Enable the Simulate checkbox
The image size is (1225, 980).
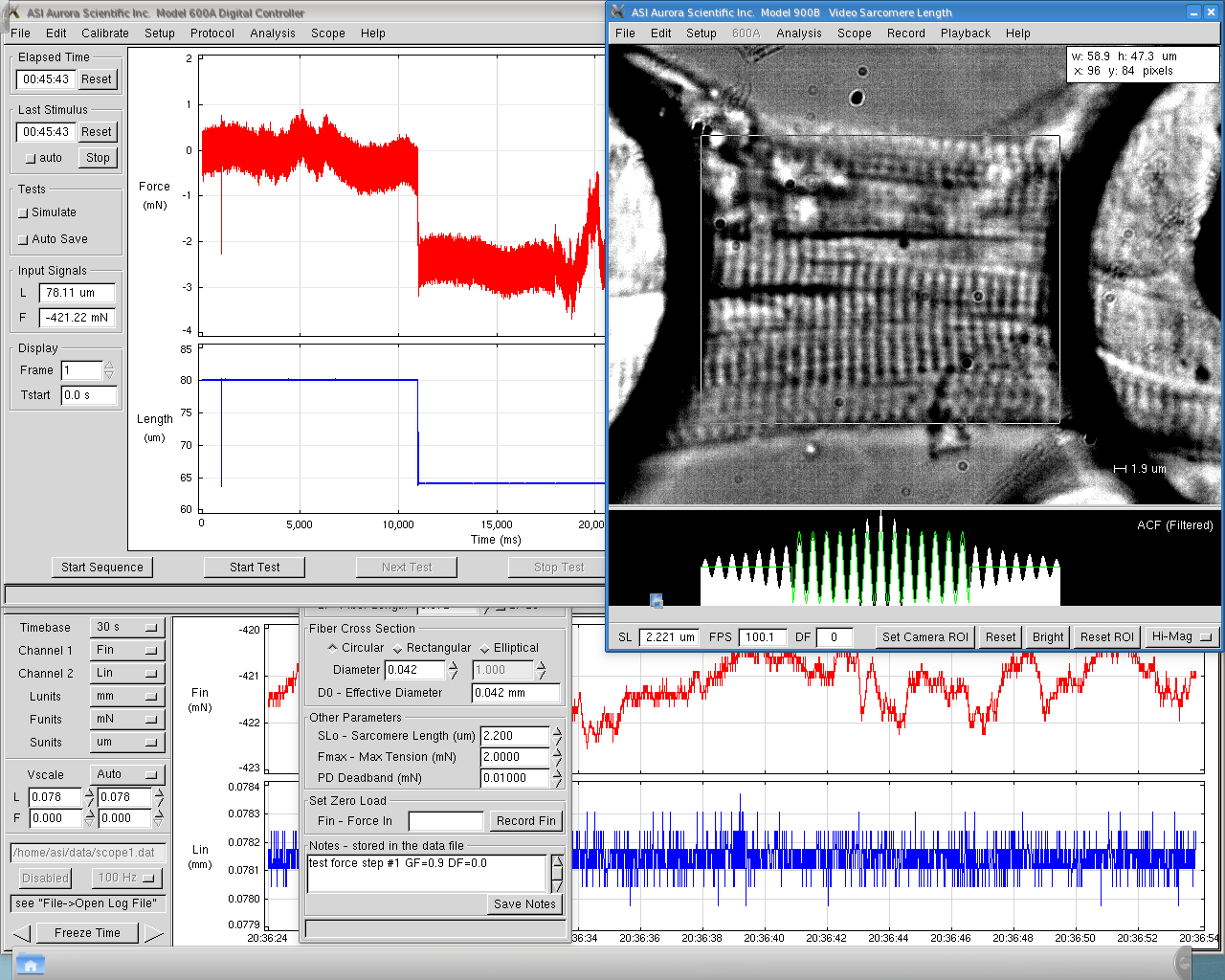(24, 213)
